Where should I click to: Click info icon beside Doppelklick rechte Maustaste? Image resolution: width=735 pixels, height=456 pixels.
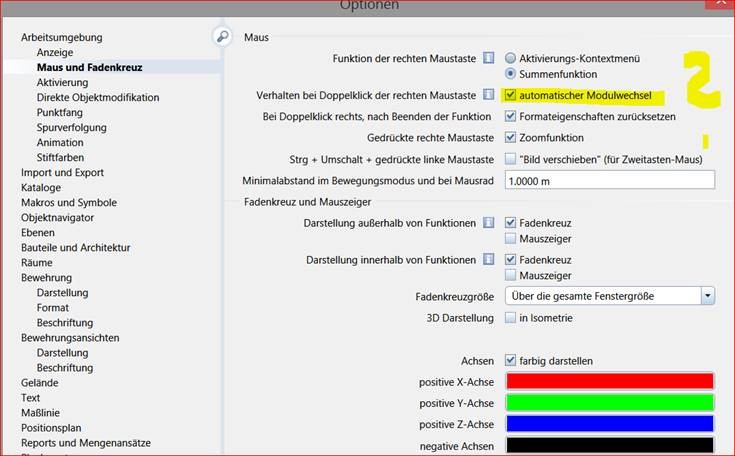[x=489, y=95]
